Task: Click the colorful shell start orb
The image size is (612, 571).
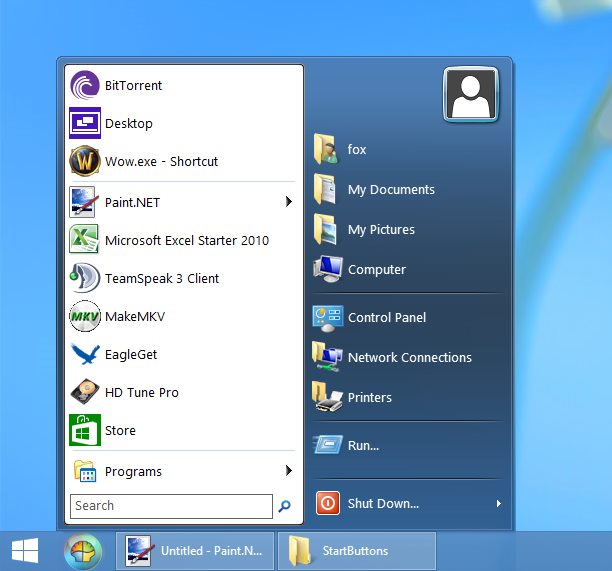Action: [83, 551]
